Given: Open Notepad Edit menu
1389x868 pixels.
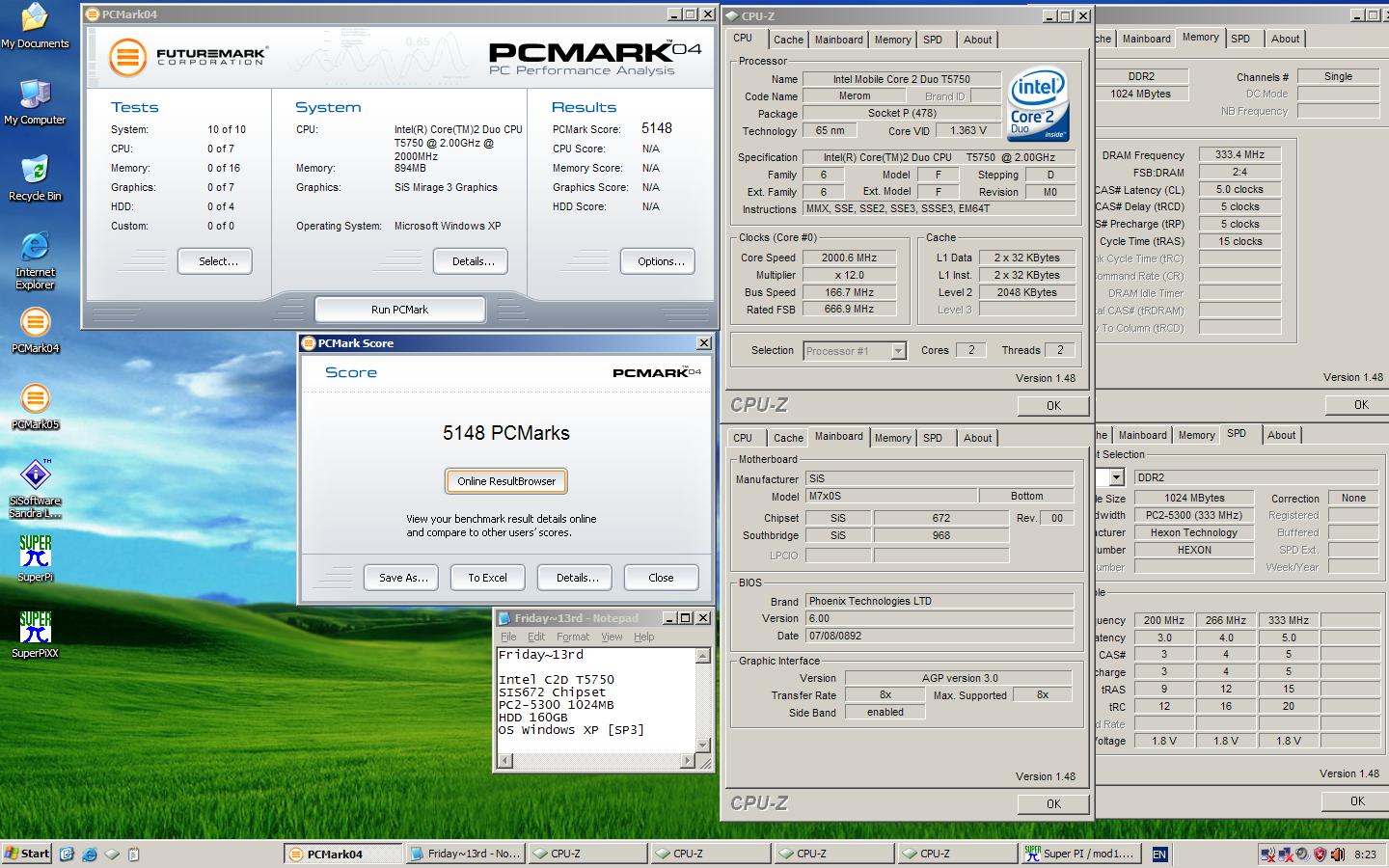Looking at the screenshot, I should [536, 637].
